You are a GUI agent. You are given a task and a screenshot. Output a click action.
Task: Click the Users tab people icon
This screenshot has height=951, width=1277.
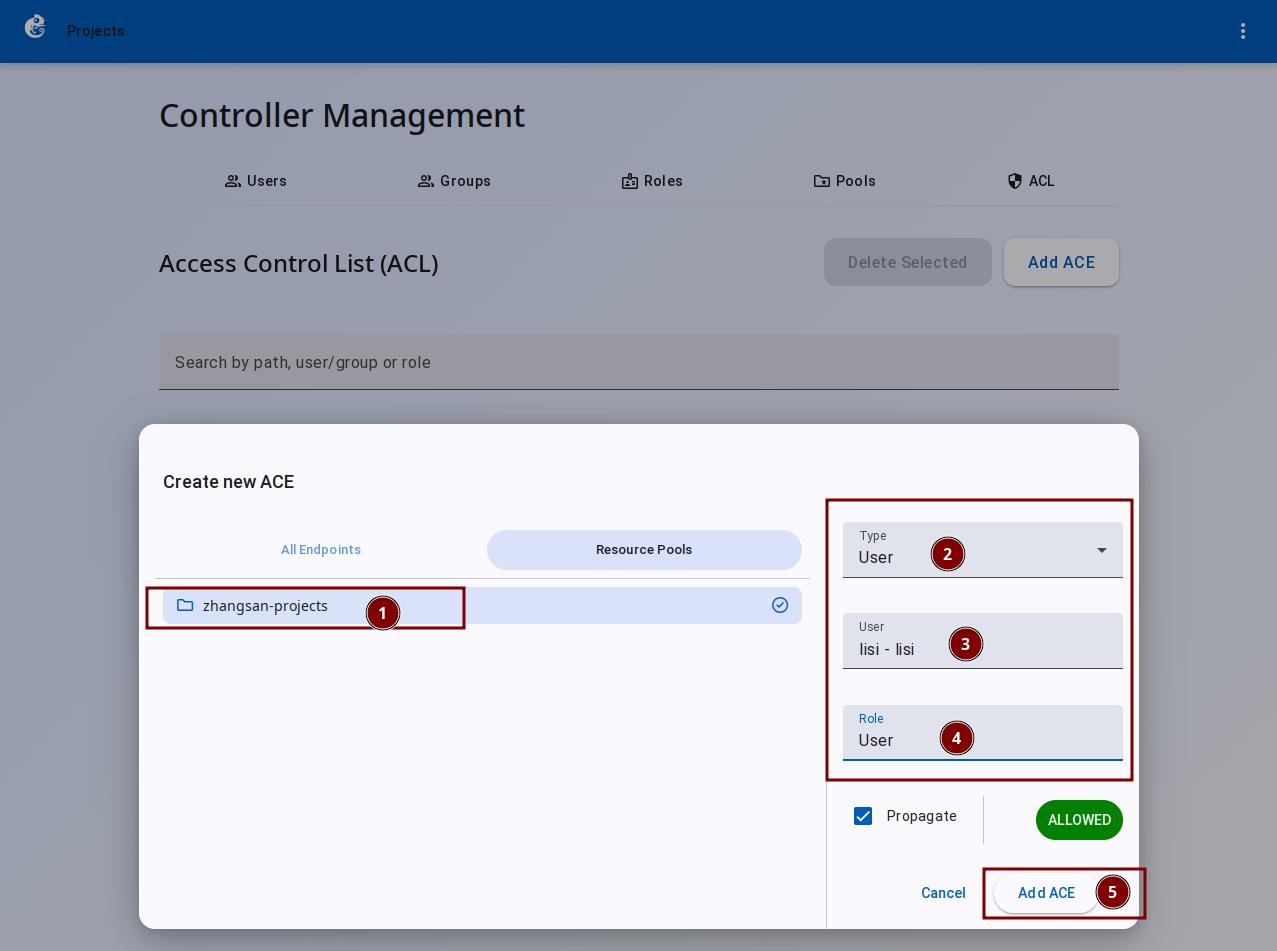pyautogui.click(x=233, y=181)
